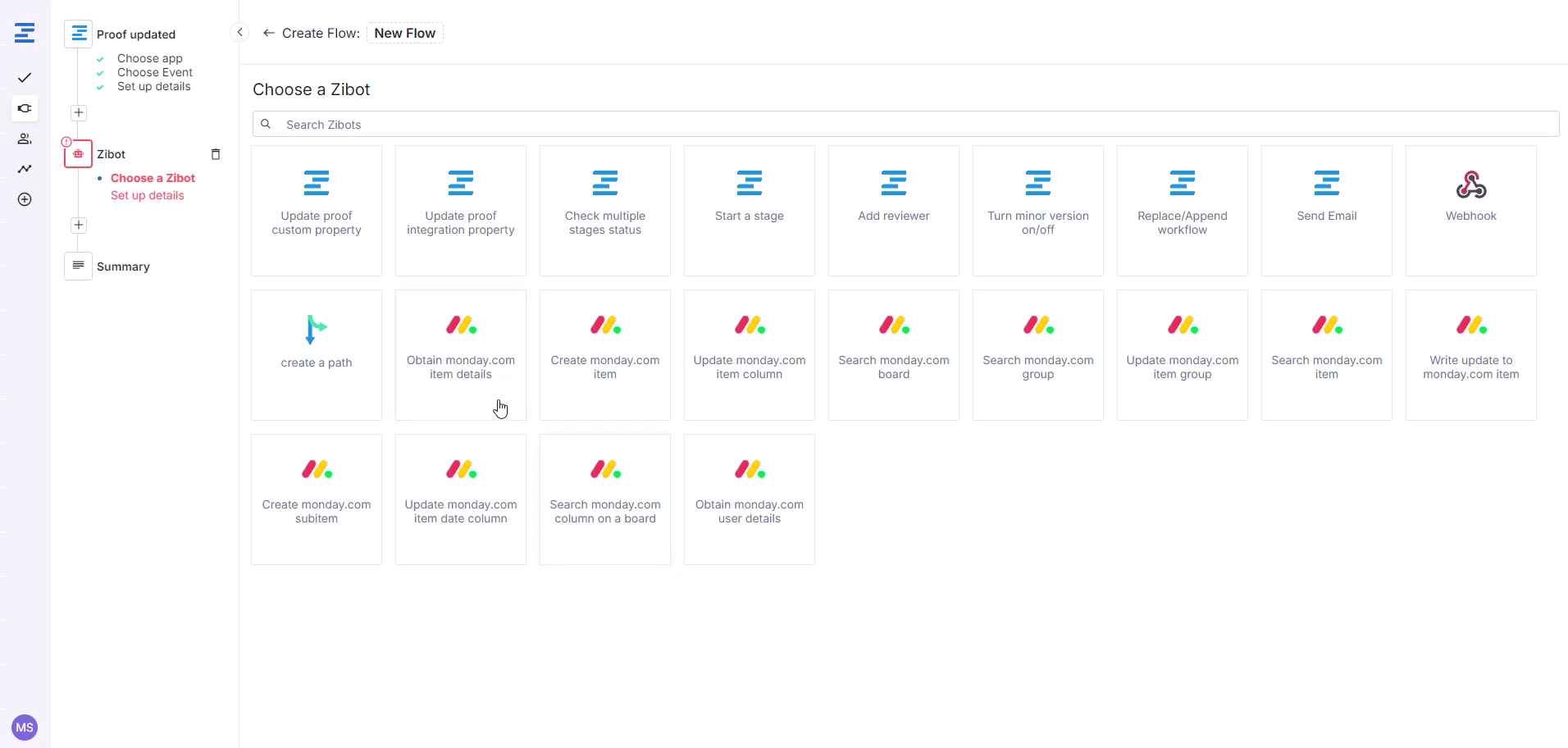Open the Set up details sub-step under Zibot
The image size is (1568, 748).
pos(148,195)
